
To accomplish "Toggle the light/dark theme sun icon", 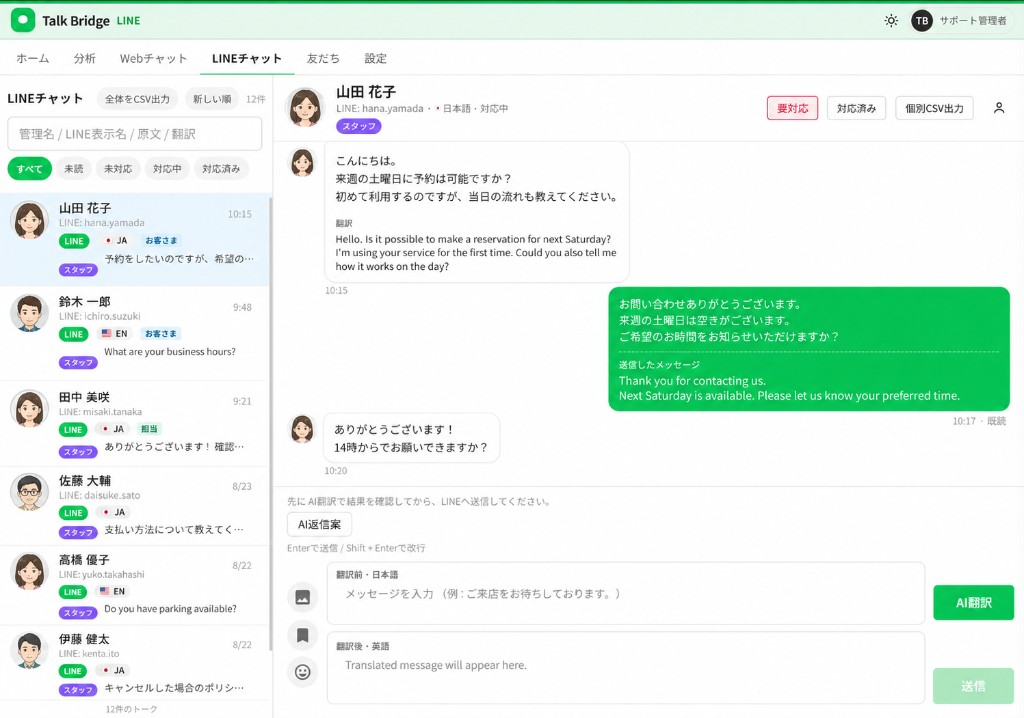I will coord(891,21).
